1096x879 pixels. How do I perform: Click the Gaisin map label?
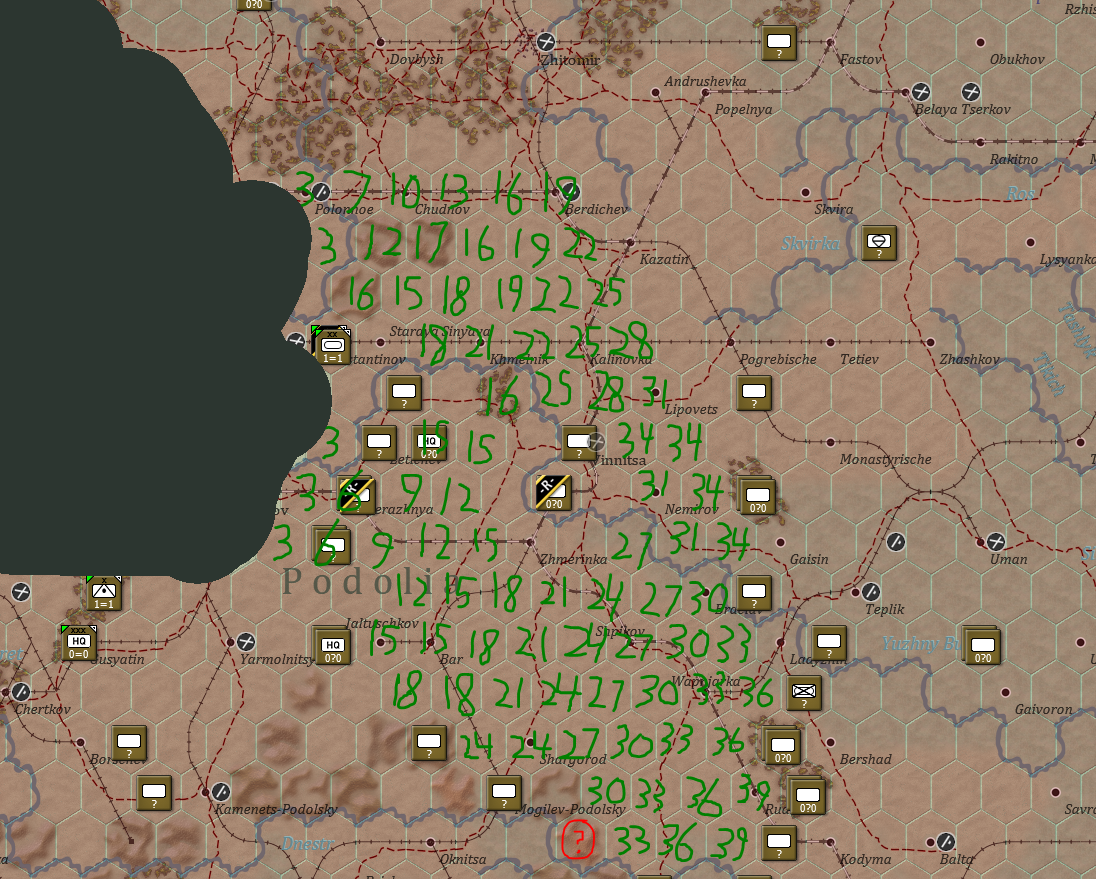click(809, 559)
